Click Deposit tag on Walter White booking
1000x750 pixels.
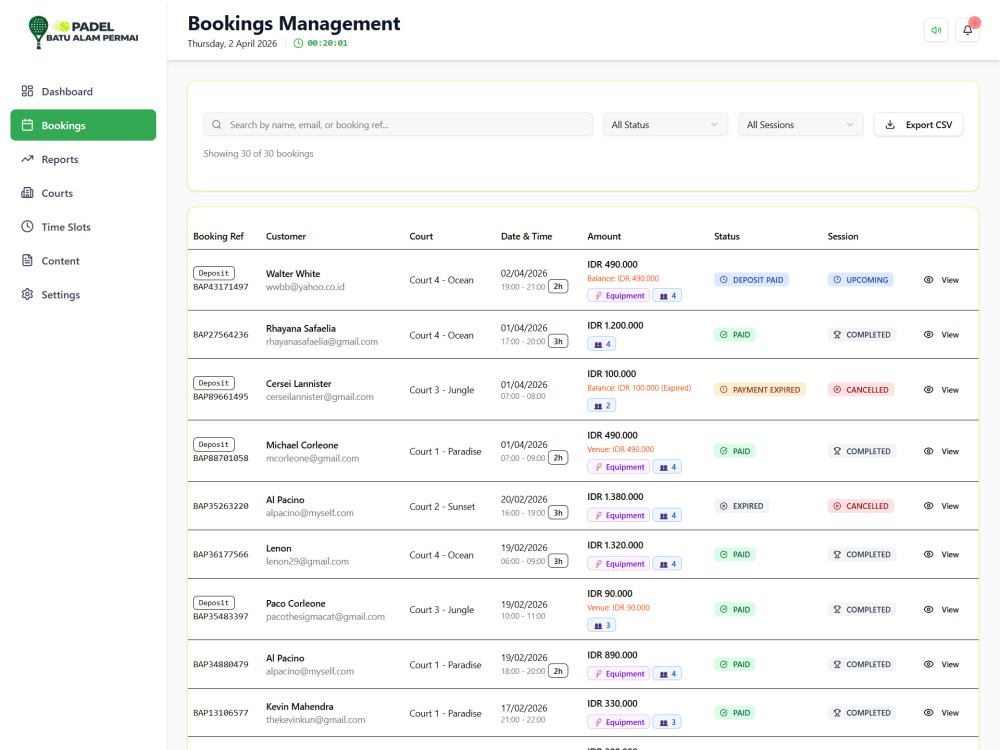[214, 273]
